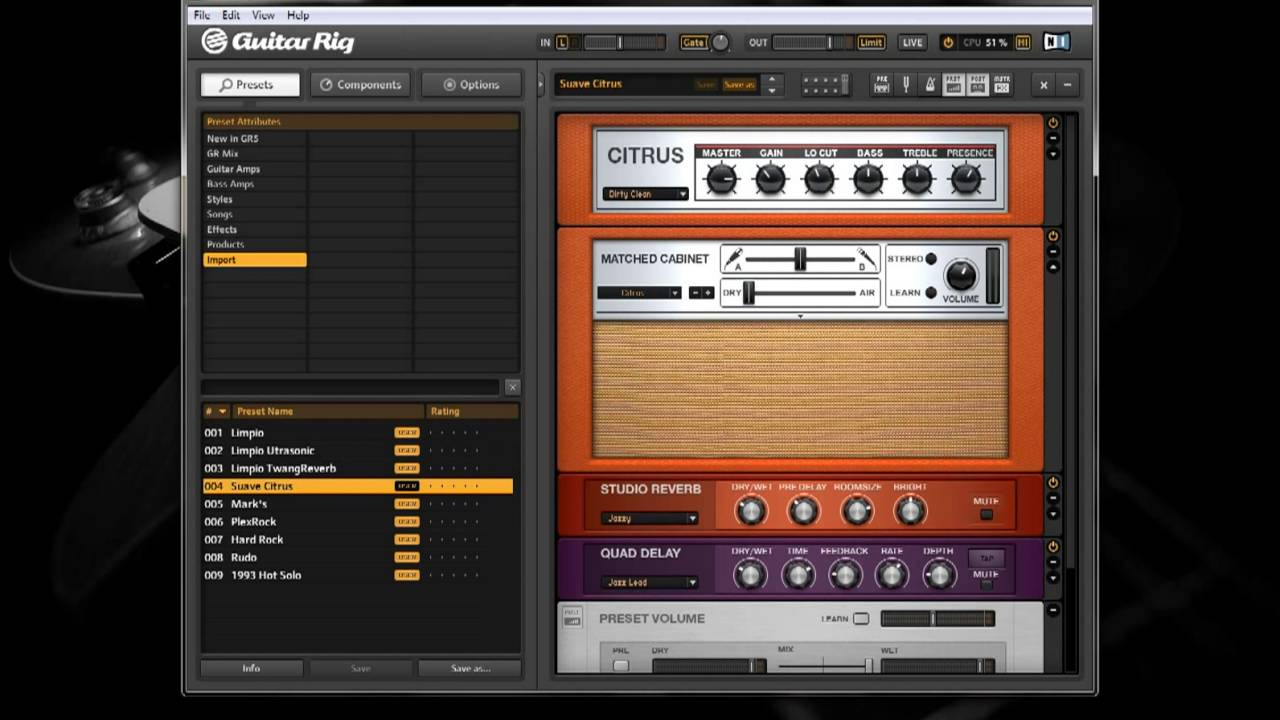Viewport: 1280px width, 720px height.
Task: Clear the rack with the X icon
Action: point(1044,85)
